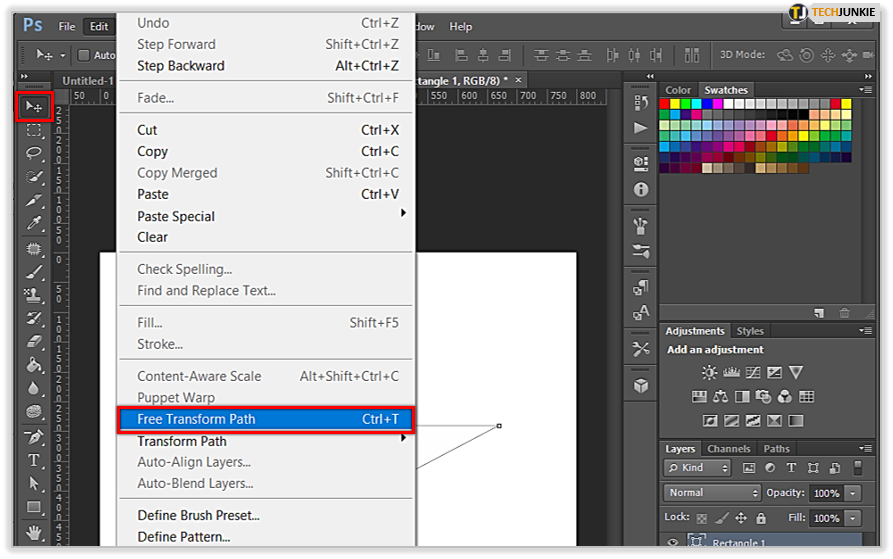Add a Color Balance adjustment scales icon
Image resolution: width=893 pixels, height=559 pixels.
(720, 396)
